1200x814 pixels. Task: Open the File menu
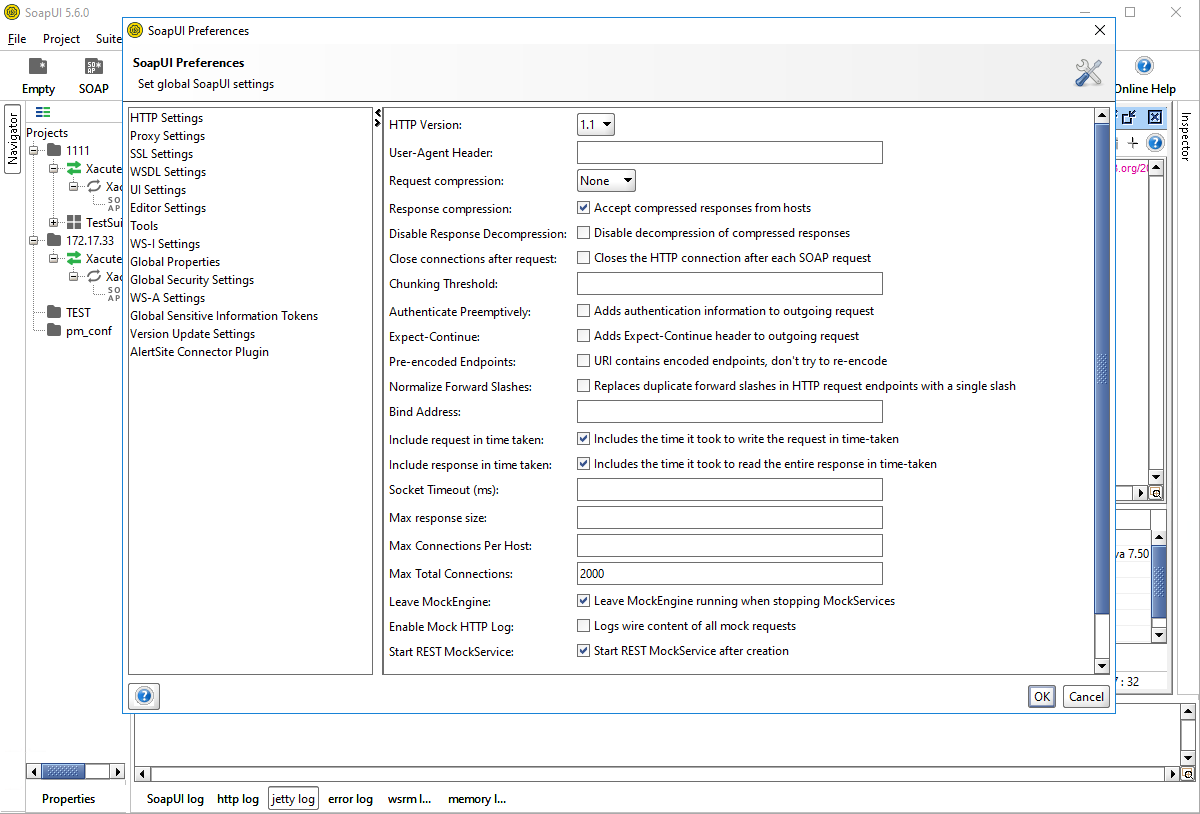pos(17,39)
